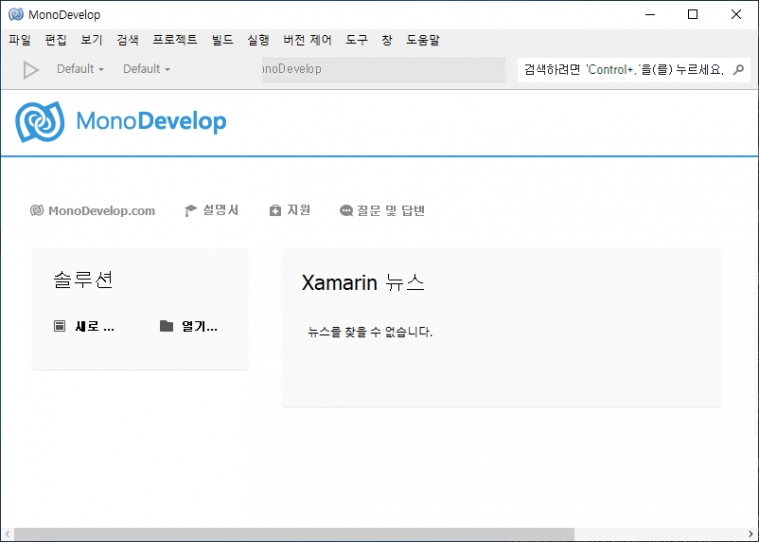Click the 솔루션 panel heading
The width and height of the screenshot is (759, 542).
pos(83,279)
